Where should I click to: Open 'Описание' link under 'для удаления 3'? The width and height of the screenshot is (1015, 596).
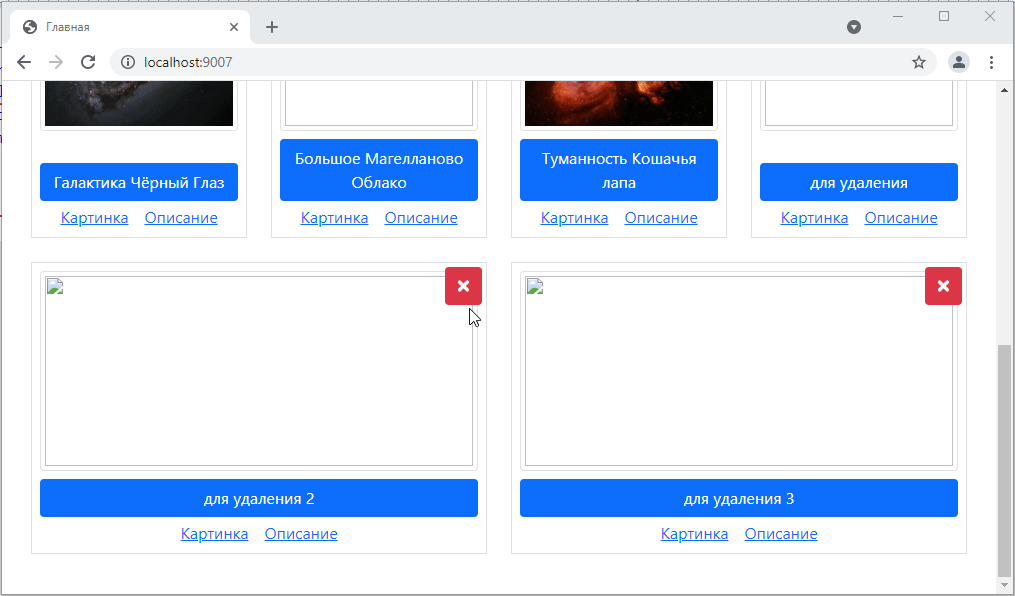tap(781, 534)
